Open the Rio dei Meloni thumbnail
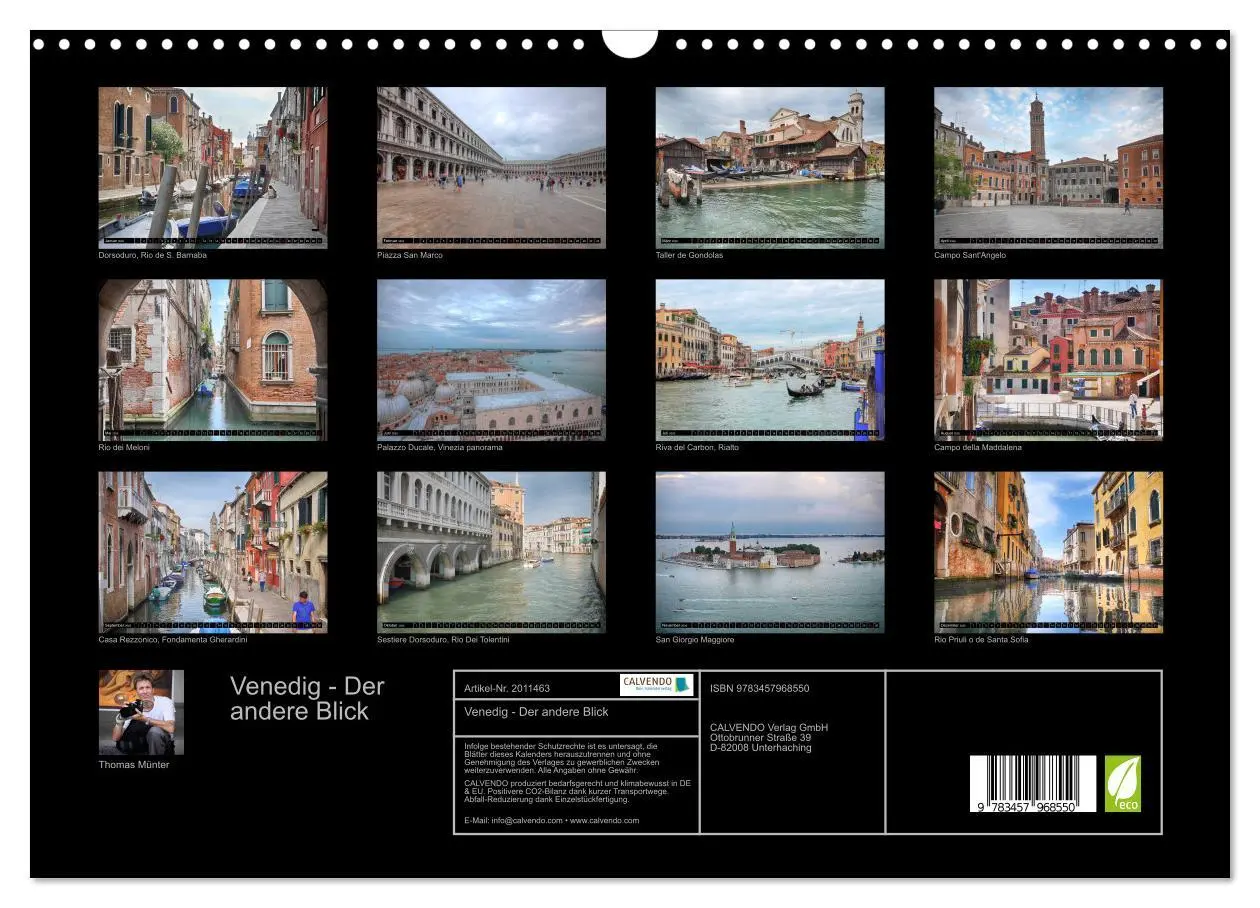 (x=213, y=360)
